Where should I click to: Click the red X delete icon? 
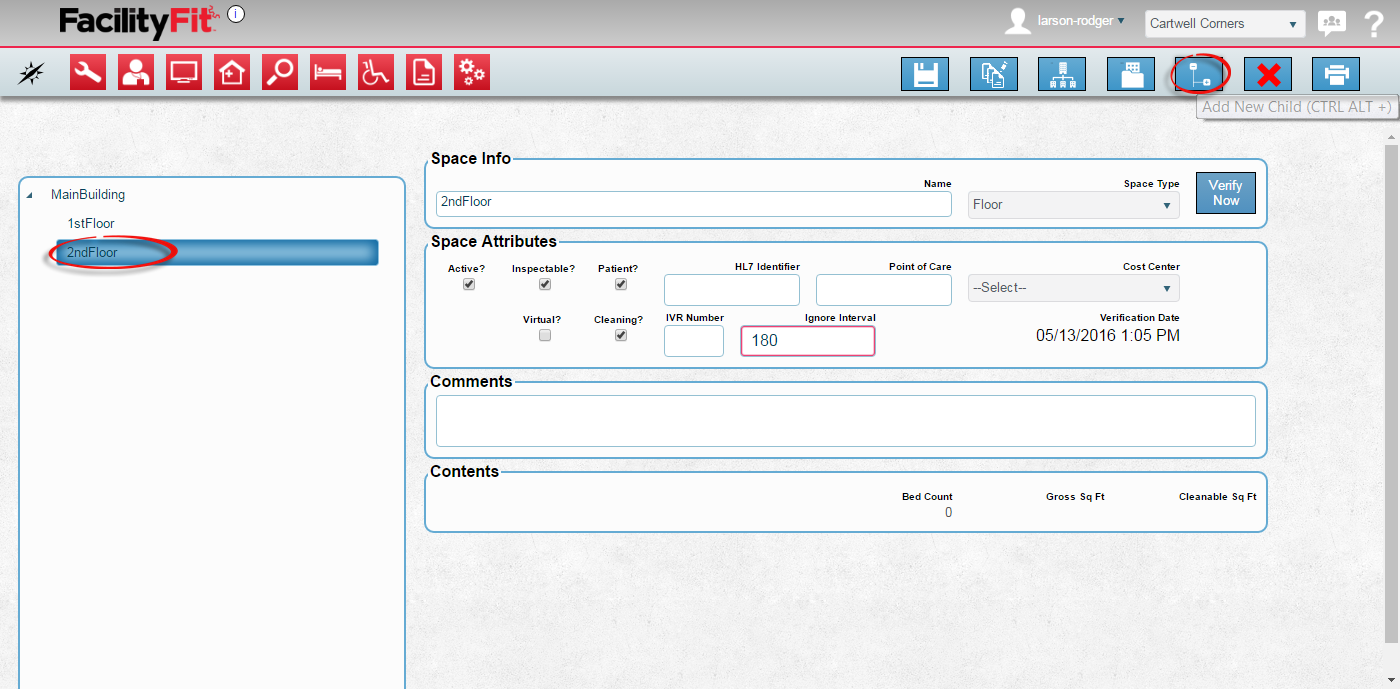click(1268, 75)
